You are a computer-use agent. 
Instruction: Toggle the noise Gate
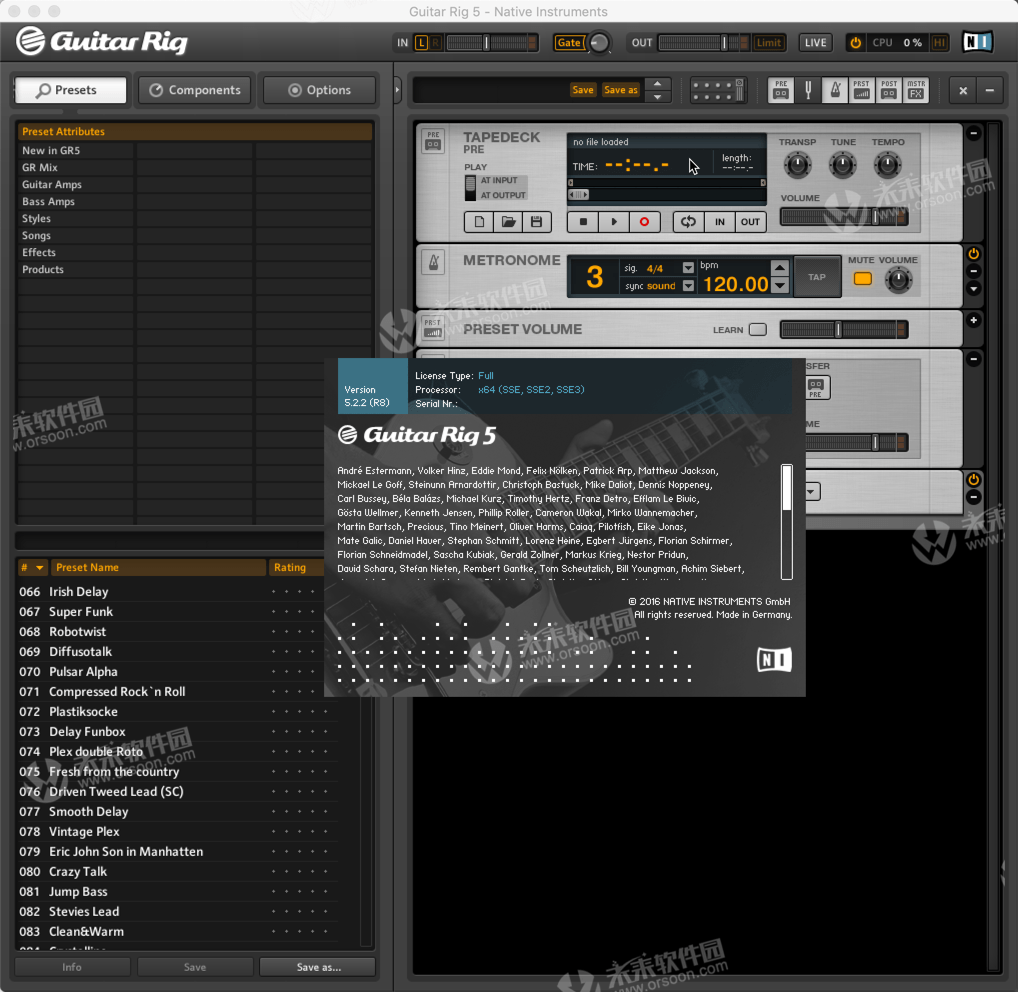point(569,43)
